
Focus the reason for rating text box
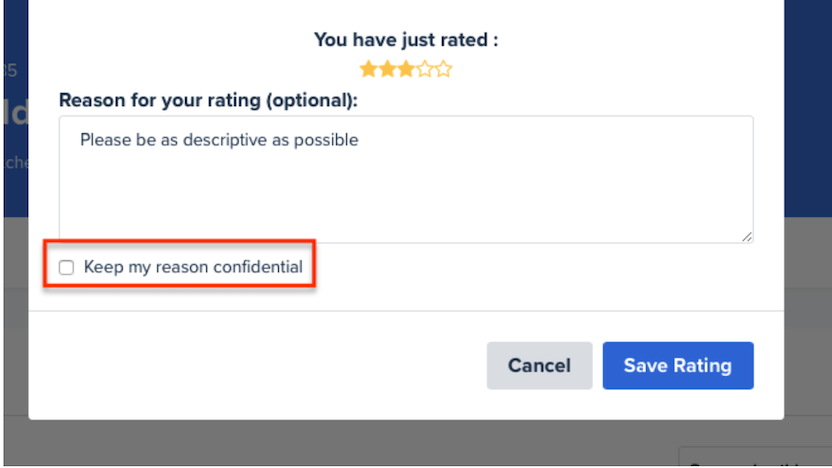coord(405,180)
